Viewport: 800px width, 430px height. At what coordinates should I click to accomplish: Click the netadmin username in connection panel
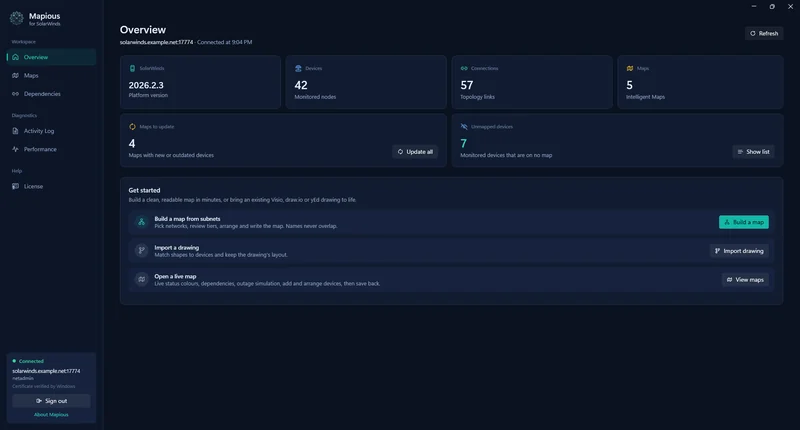coord(23,378)
